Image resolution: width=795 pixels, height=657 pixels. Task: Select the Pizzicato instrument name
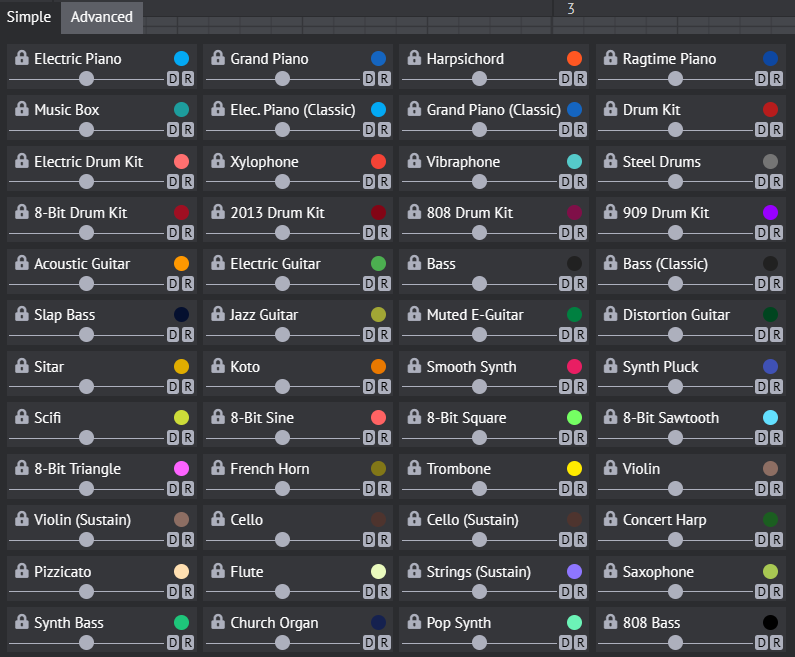pos(63,572)
